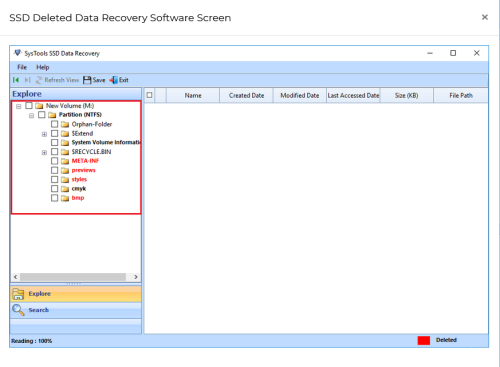
Task: Click the Exit button label
Action: [124, 80]
